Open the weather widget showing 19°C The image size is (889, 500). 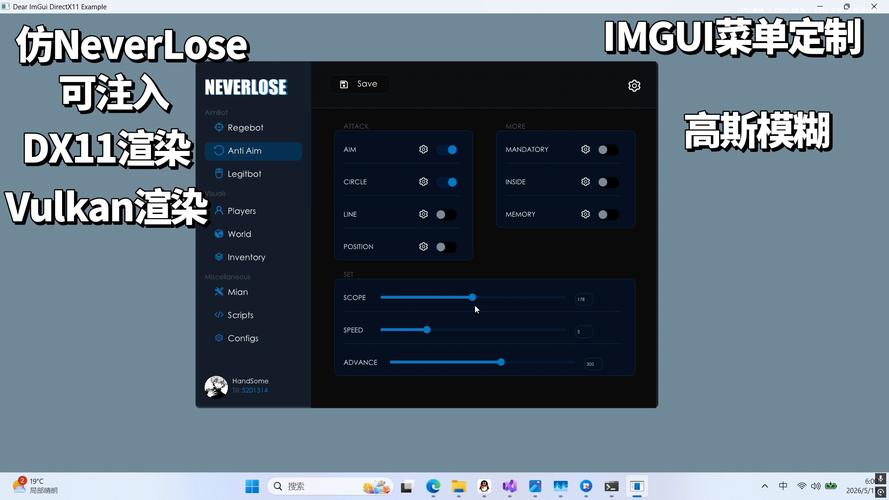point(34,486)
